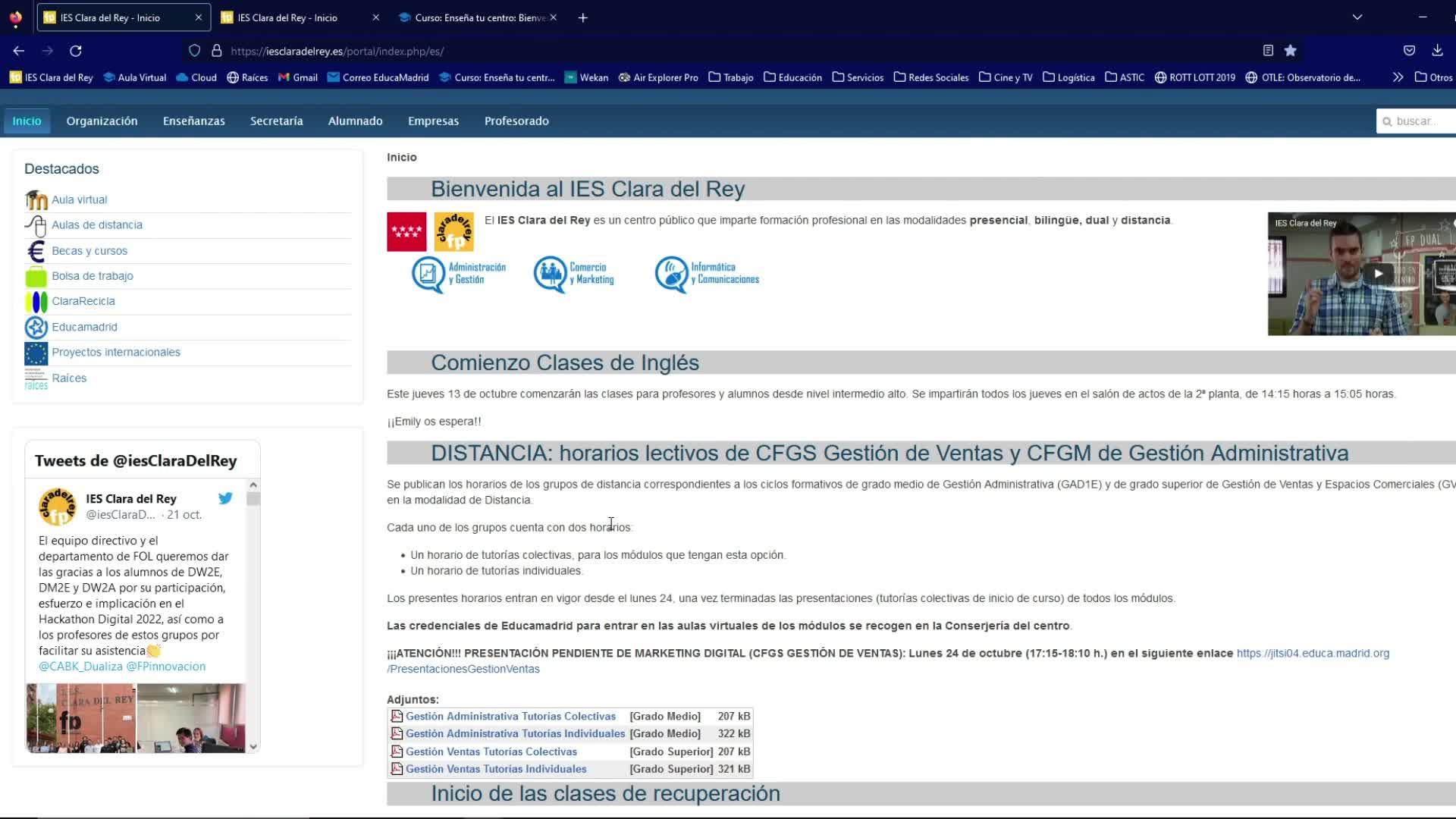The width and height of the screenshot is (1456, 819).
Task: Click the Informática y Comunicaciones logo
Action: pos(707,274)
